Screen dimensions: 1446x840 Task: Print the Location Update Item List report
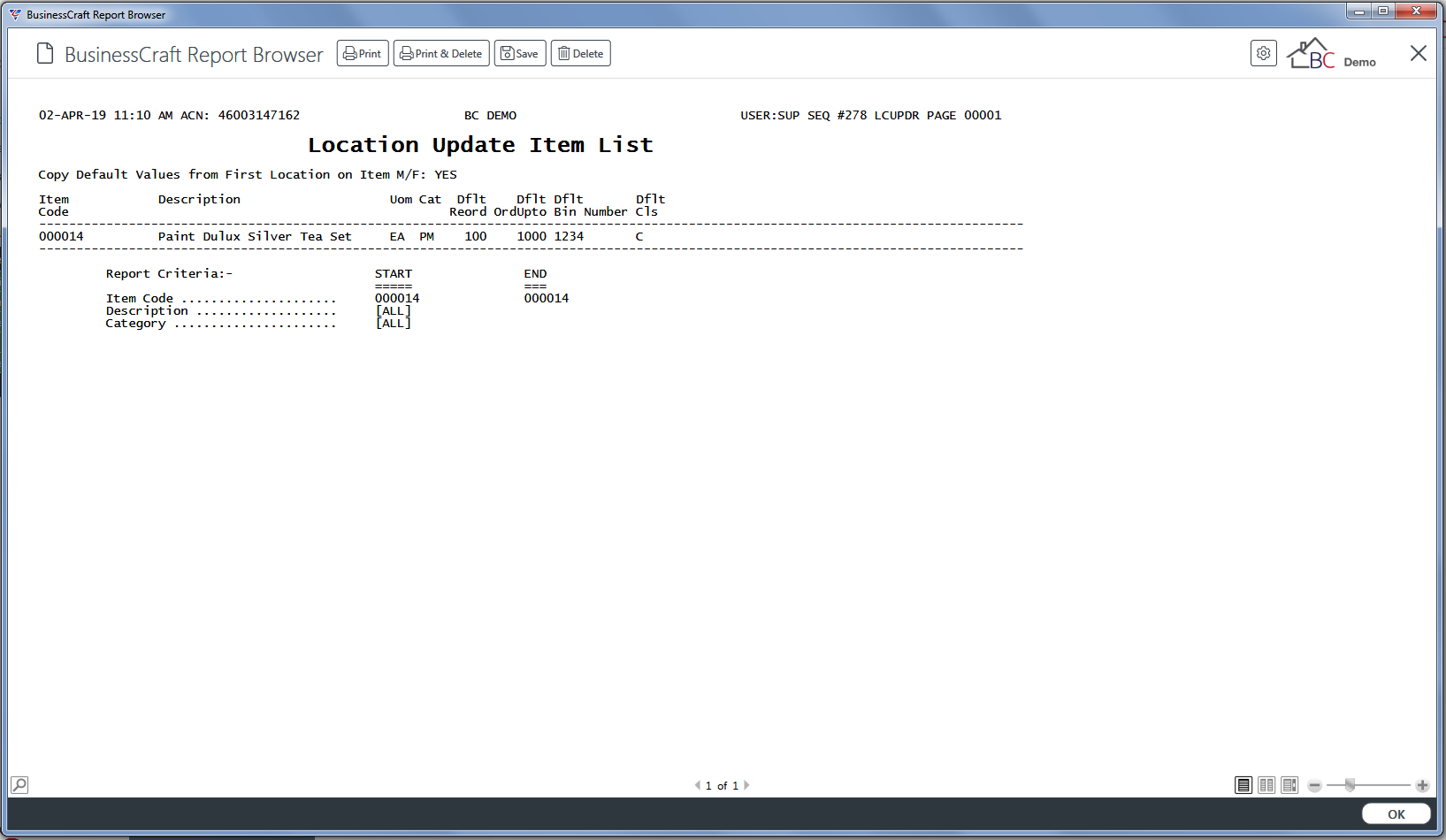[363, 54]
